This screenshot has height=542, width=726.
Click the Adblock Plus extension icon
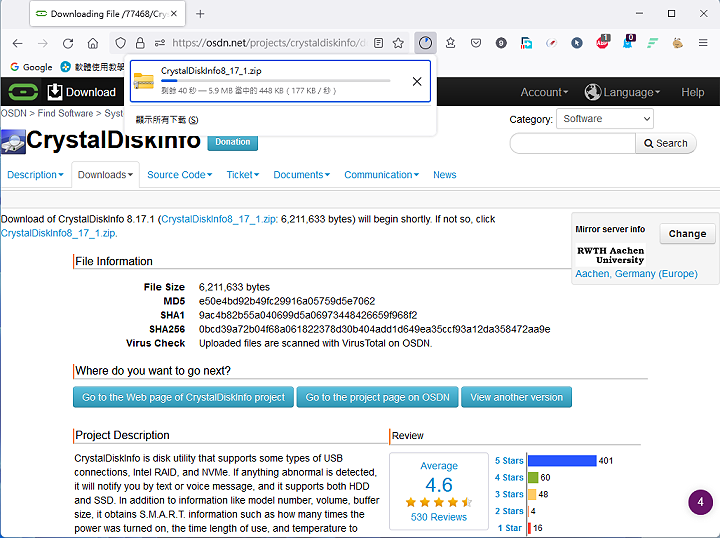click(602, 42)
